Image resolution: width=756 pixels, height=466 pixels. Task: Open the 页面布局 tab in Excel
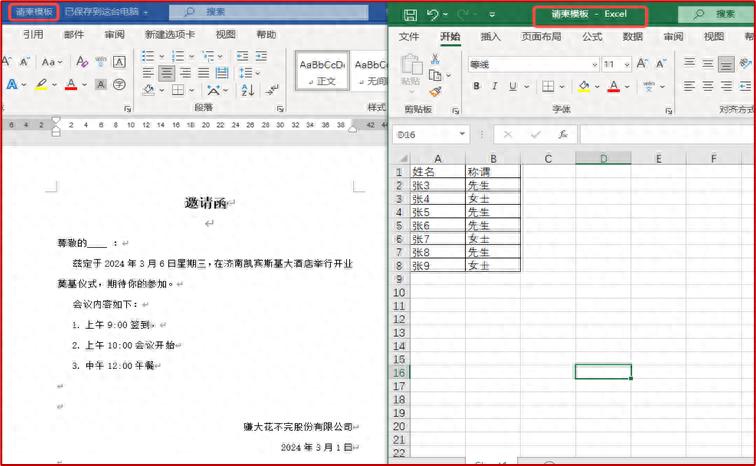point(541,37)
